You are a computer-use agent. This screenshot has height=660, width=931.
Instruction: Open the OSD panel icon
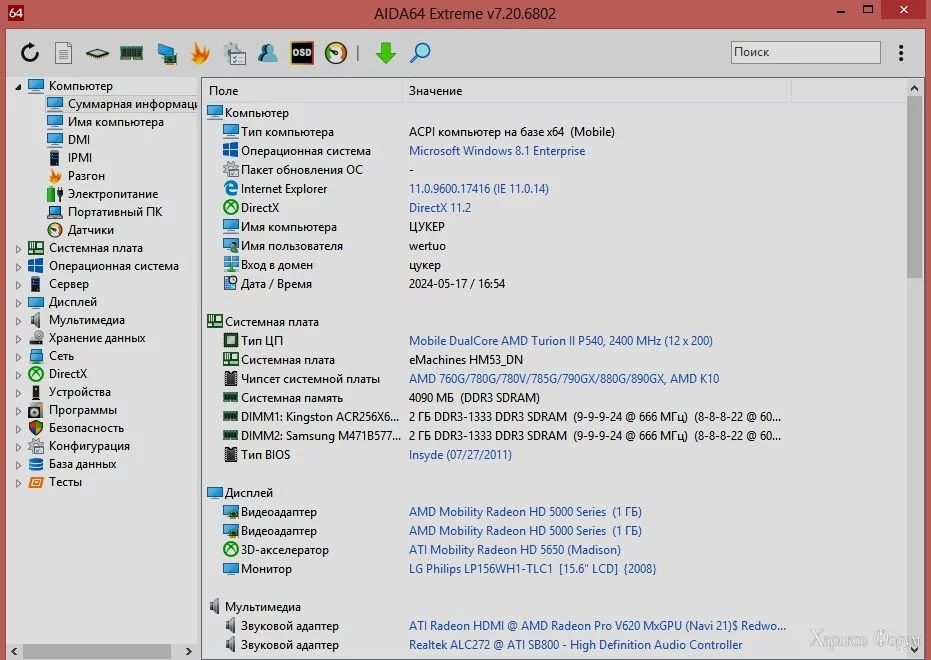tap(302, 53)
